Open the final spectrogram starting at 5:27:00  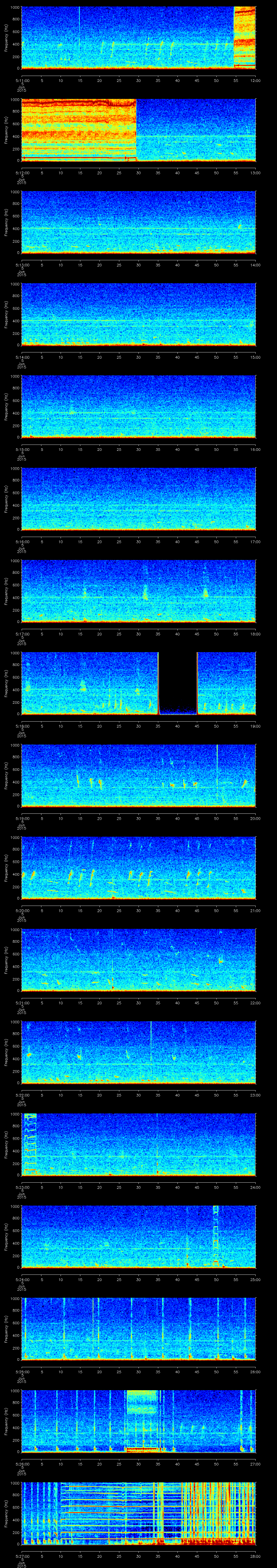(138, 1513)
